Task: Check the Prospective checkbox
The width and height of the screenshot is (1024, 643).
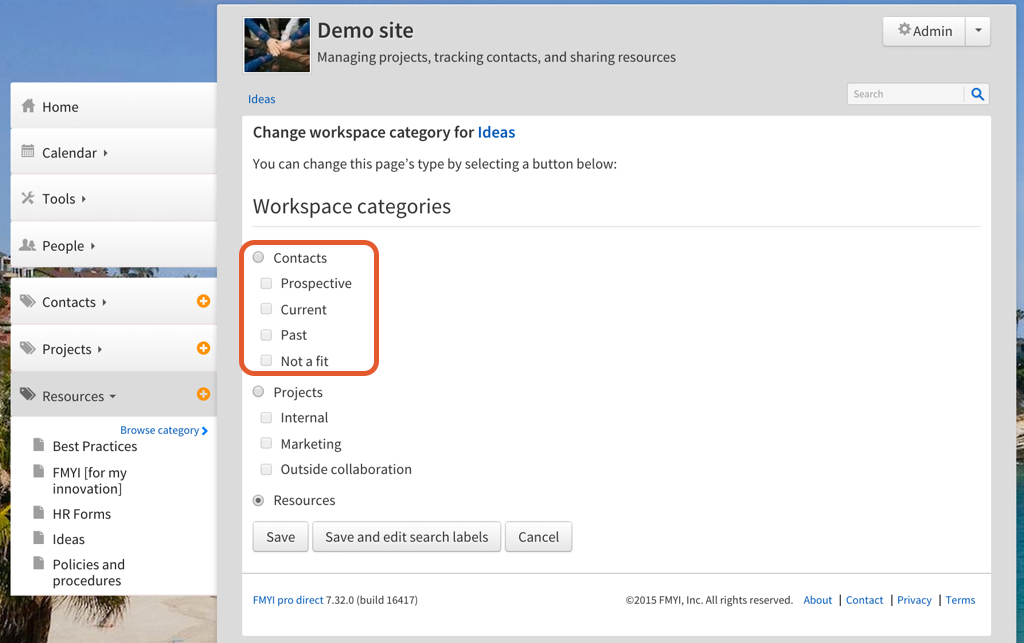Action: (x=266, y=283)
